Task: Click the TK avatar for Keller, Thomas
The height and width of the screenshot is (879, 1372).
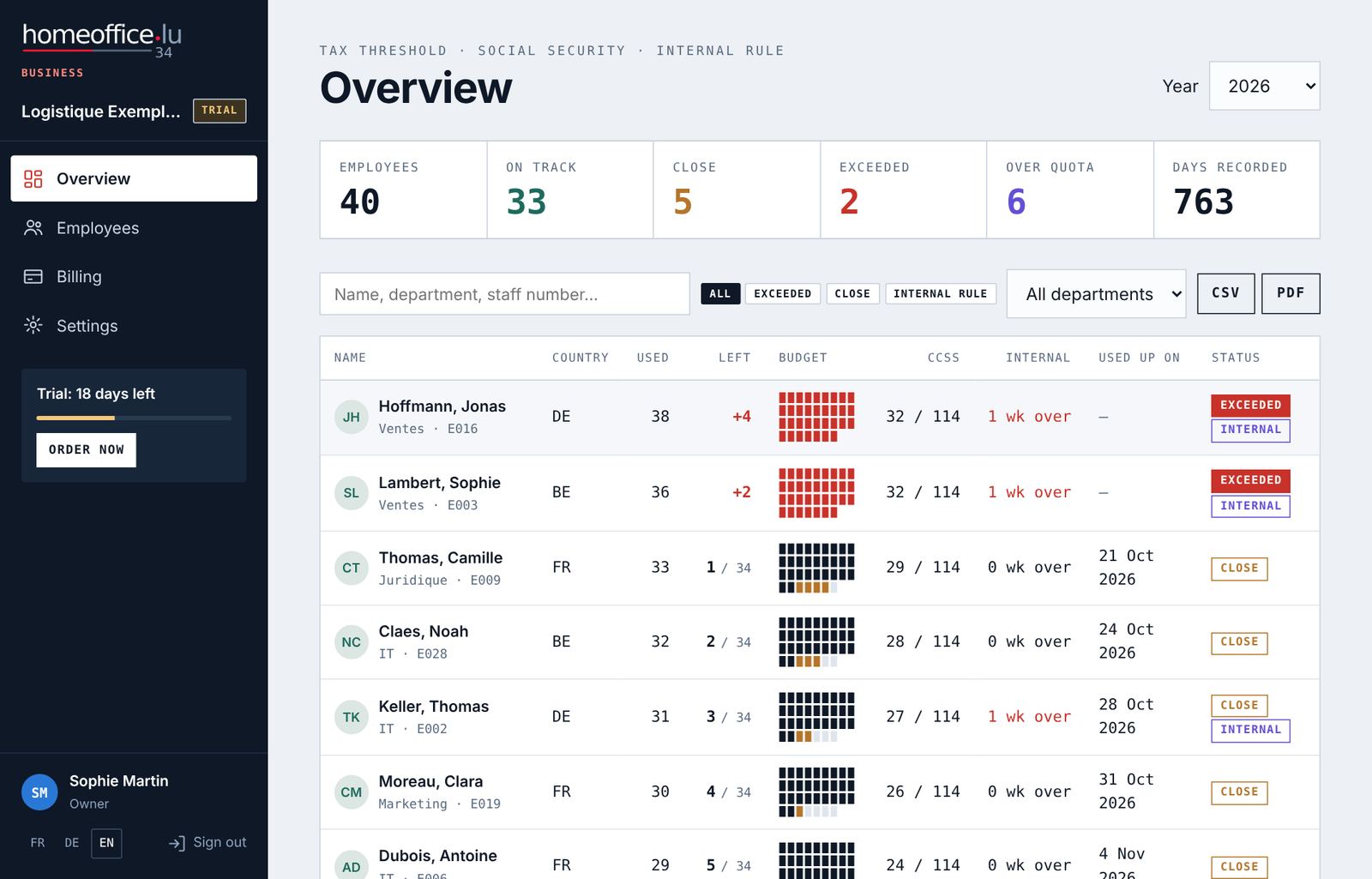Action: click(x=351, y=717)
